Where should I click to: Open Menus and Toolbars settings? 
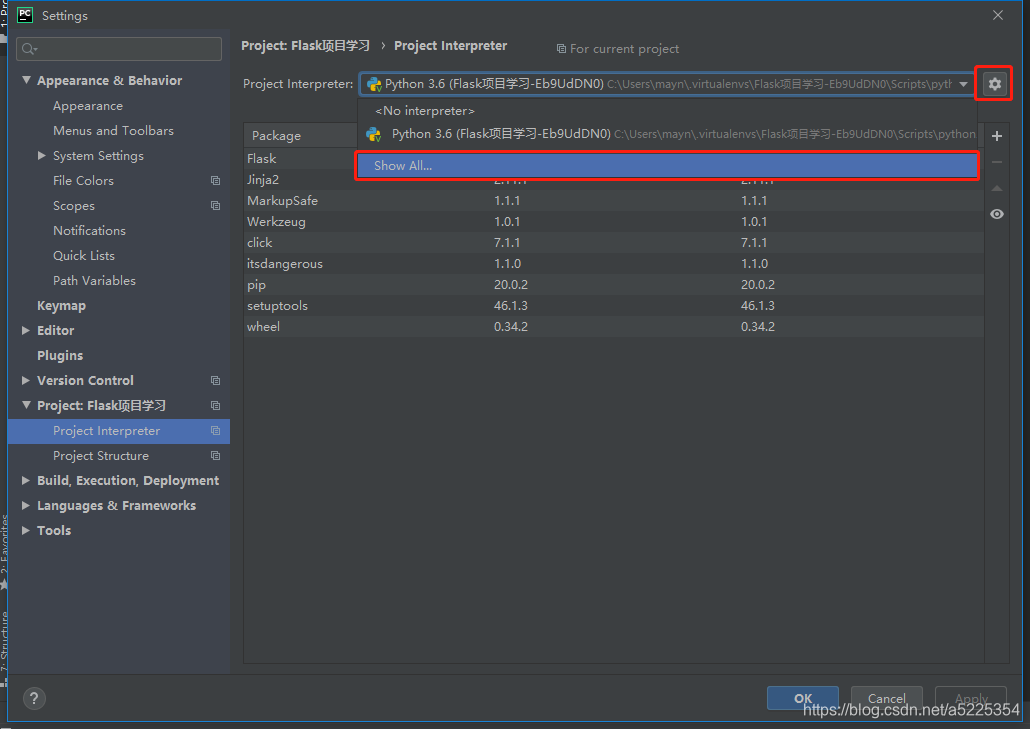pyautogui.click(x=113, y=131)
